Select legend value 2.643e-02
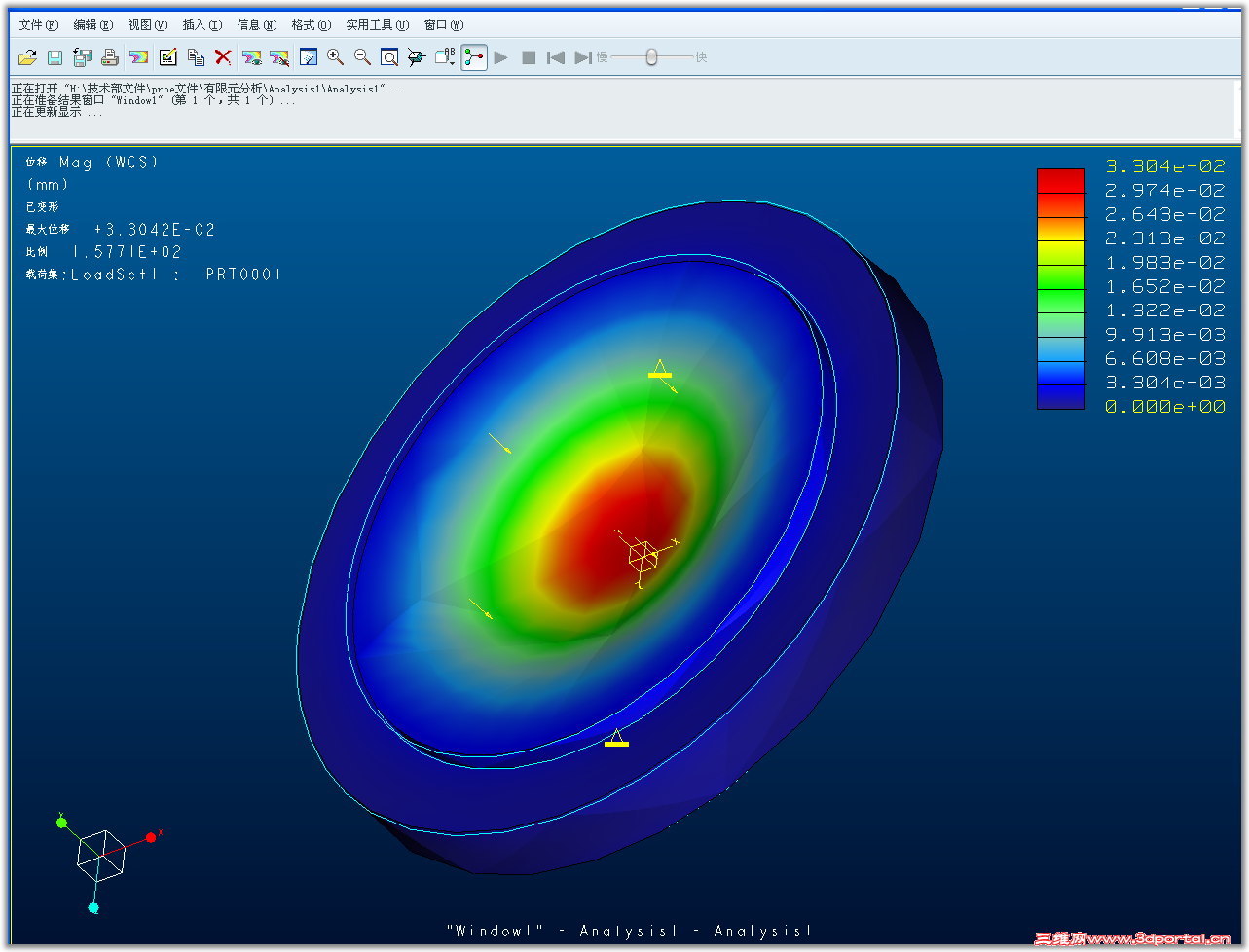This screenshot has height=952, width=1249. [x=1165, y=214]
